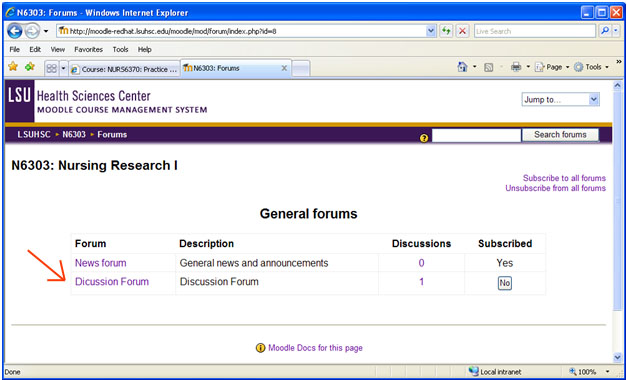
Task: Click the Print icon
Action: click(516, 67)
